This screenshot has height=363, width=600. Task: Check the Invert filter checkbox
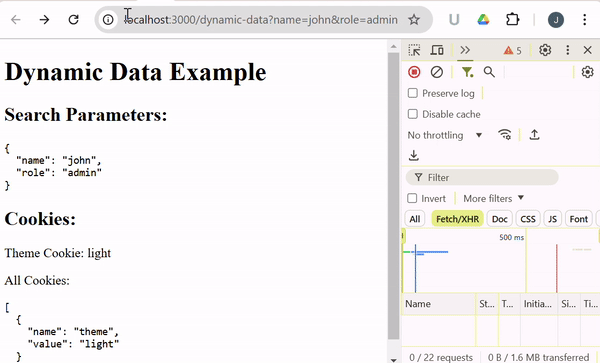pos(412,198)
